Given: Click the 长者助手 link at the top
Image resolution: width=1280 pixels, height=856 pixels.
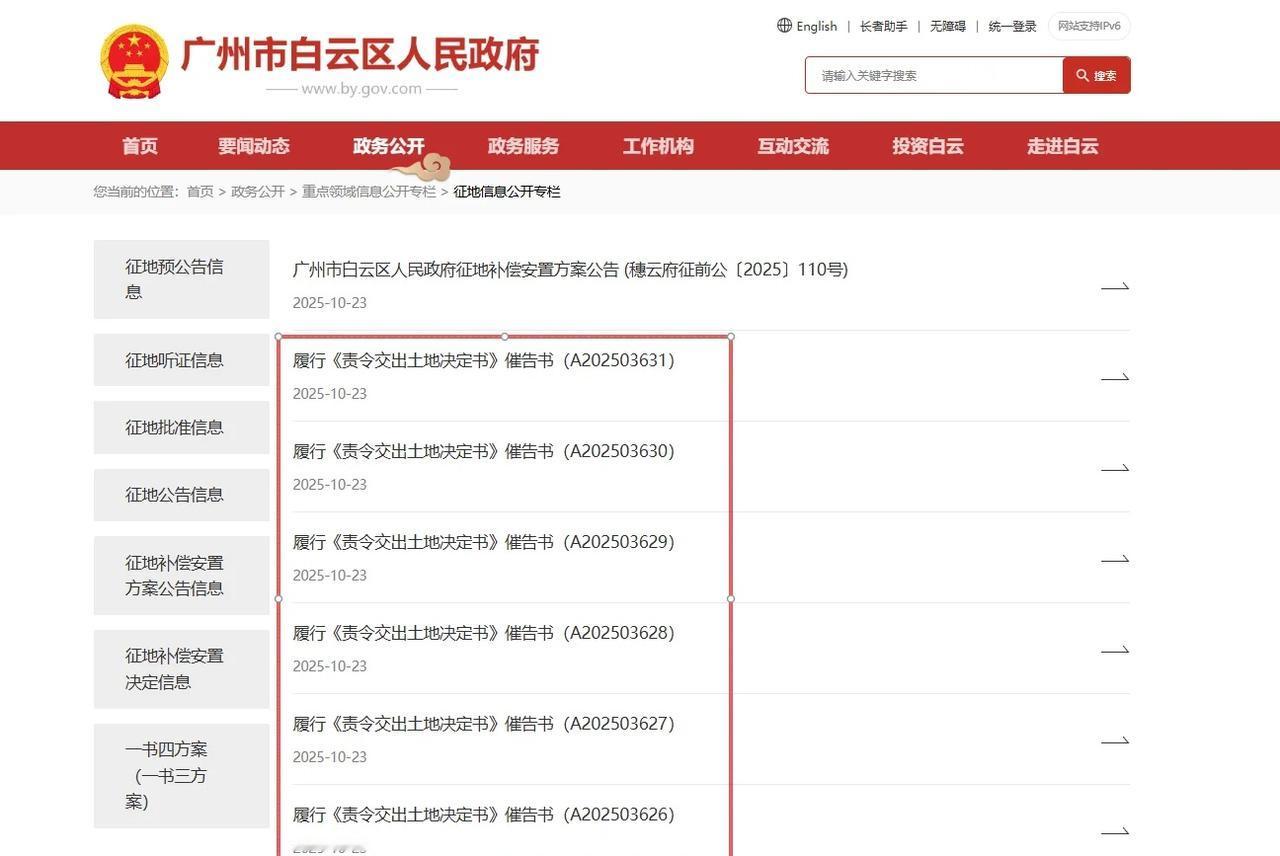Looking at the screenshot, I should coord(882,25).
